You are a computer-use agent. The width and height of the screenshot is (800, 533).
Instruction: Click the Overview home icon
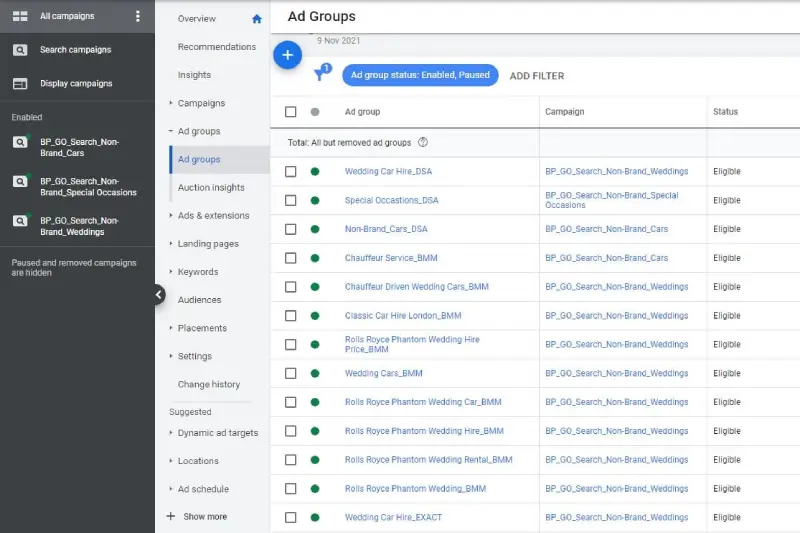pos(257,19)
